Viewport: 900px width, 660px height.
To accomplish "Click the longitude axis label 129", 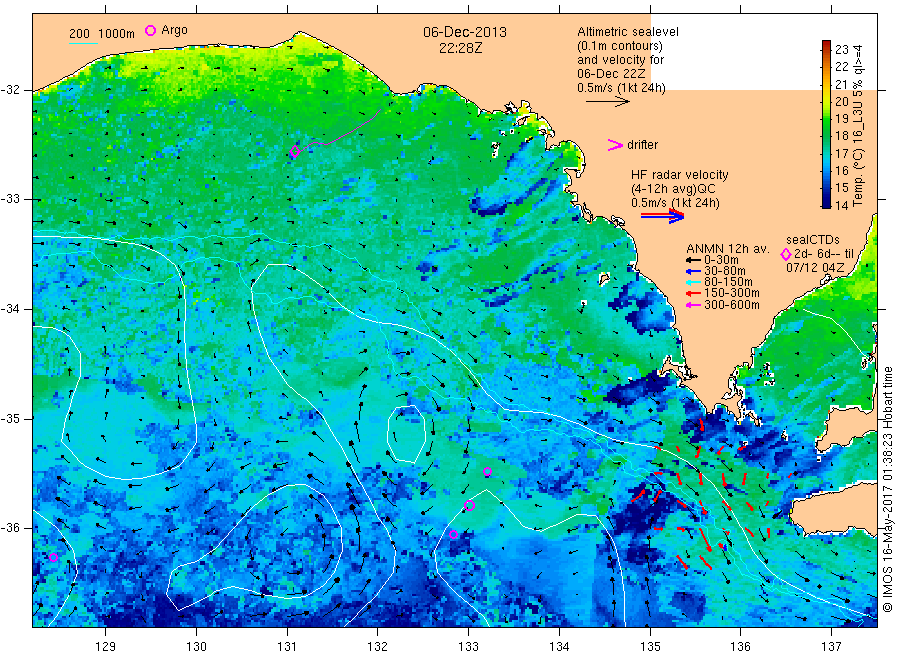I will pos(106,646).
